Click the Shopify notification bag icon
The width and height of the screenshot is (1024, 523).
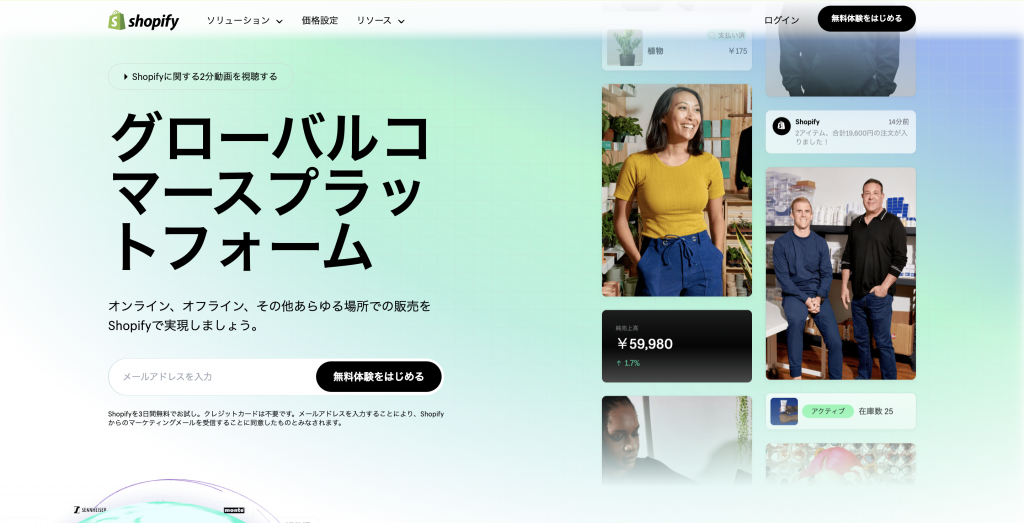[781, 126]
